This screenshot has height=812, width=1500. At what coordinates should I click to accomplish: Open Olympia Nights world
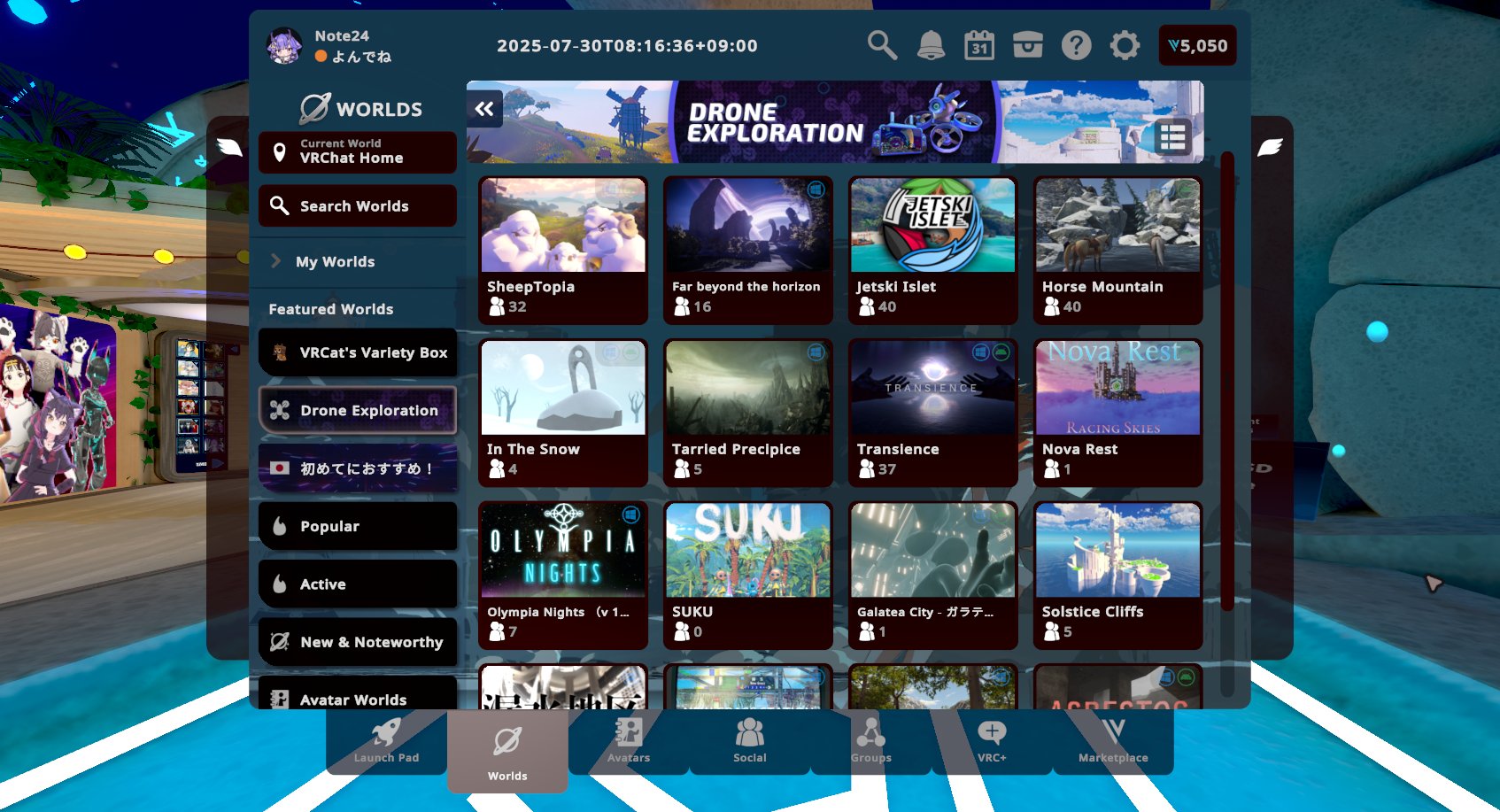click(x=563, y=576)
